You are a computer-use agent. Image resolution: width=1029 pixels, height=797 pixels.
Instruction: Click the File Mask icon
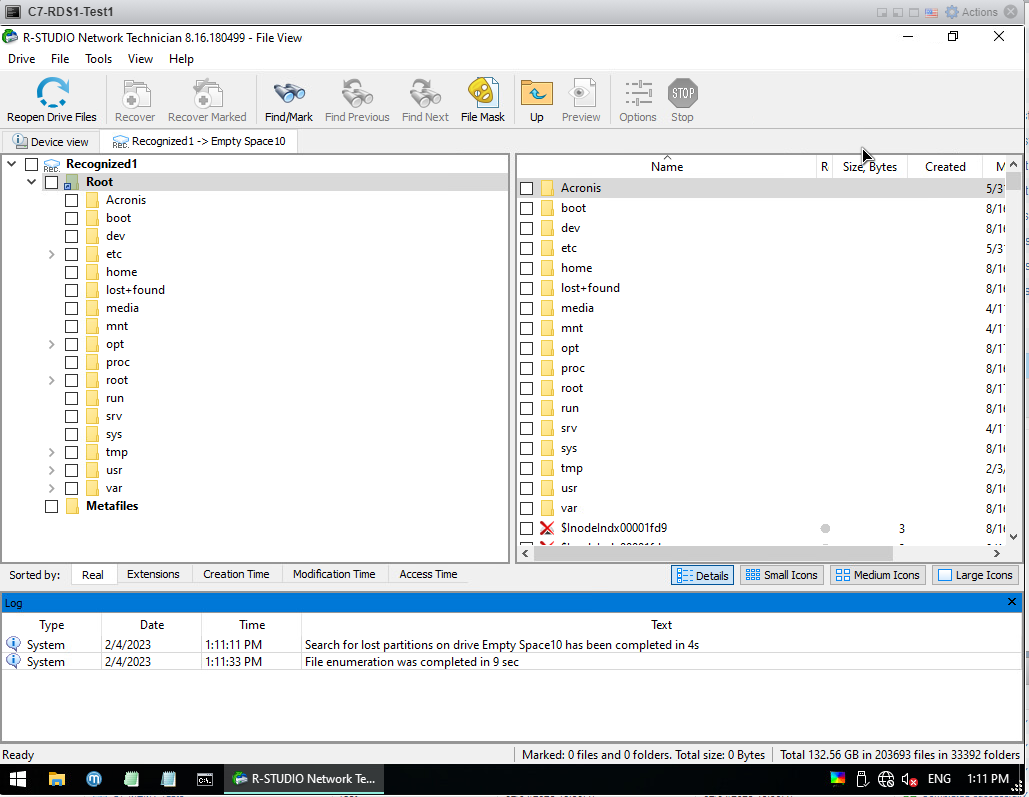483,95
